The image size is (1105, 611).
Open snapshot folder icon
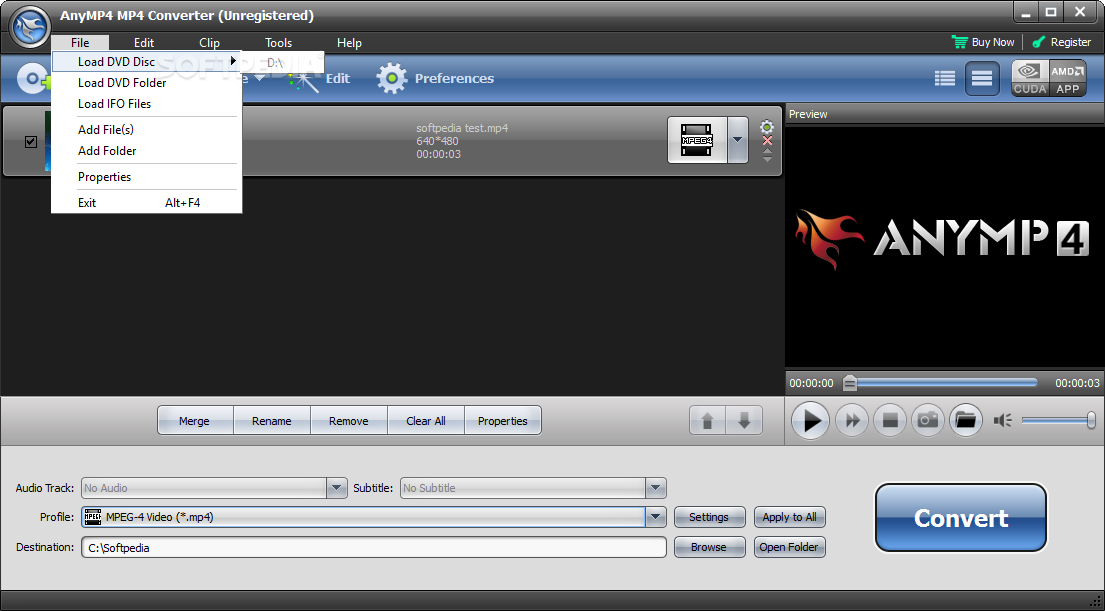pyautogui.click(x=966, y=421)
